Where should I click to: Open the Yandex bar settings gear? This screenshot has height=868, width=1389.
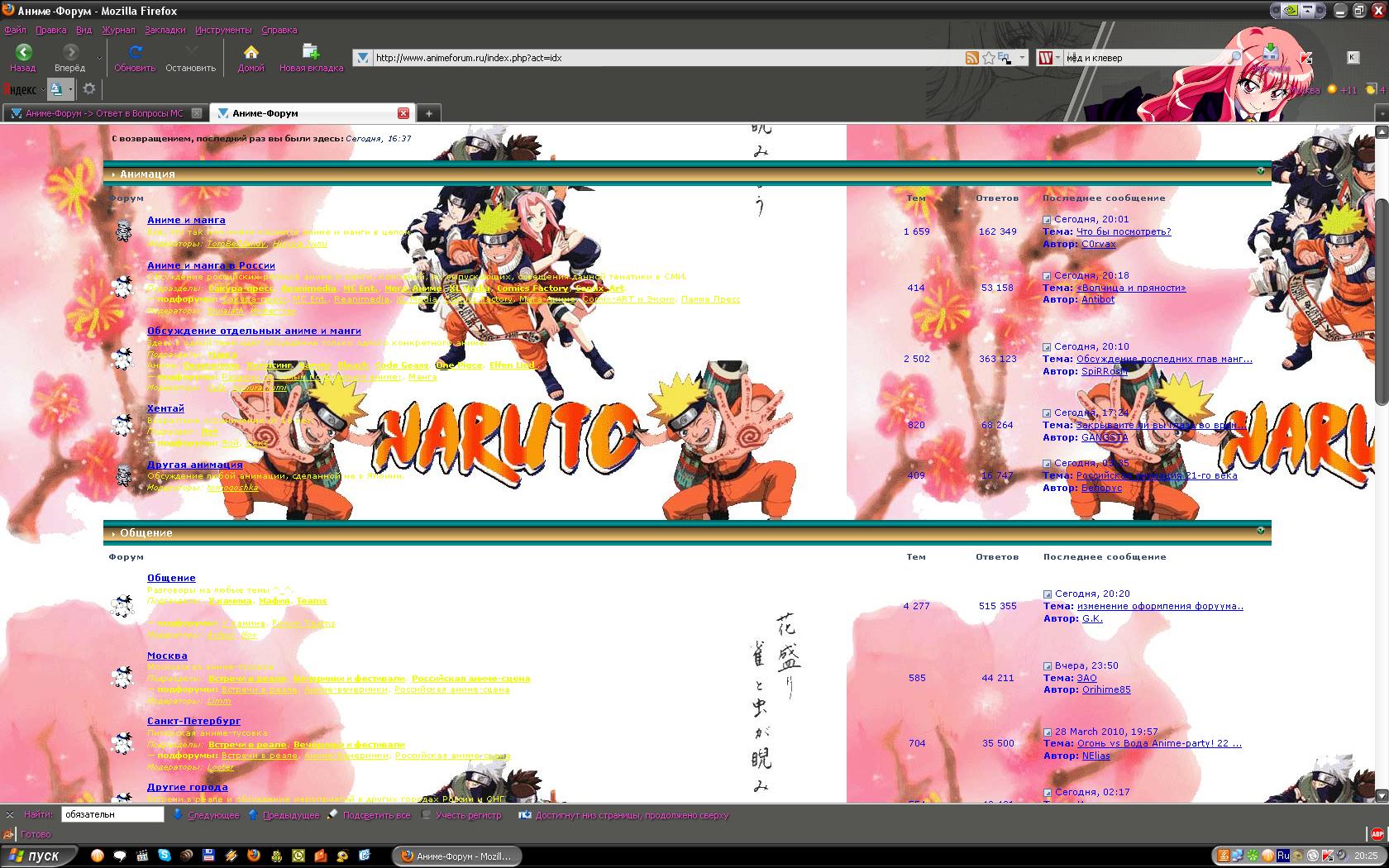[x=89, y=88]
